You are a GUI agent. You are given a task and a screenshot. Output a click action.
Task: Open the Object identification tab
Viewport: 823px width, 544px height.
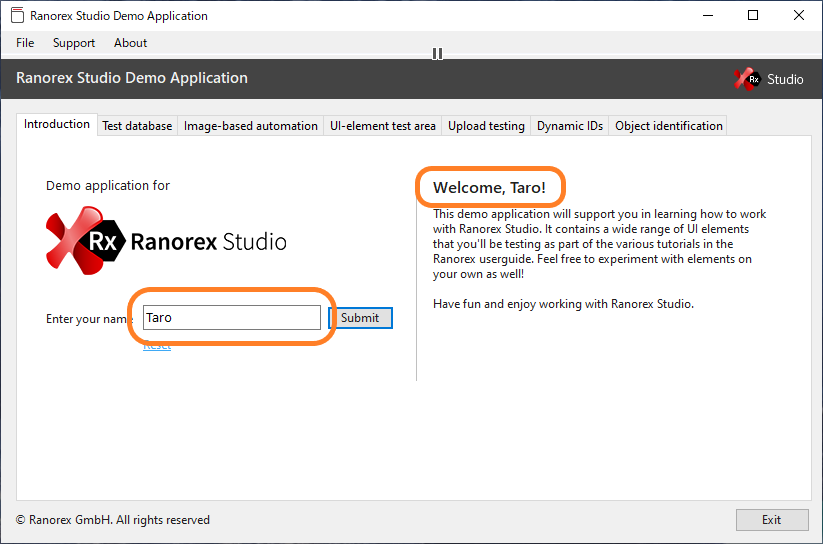coord(669,126)
